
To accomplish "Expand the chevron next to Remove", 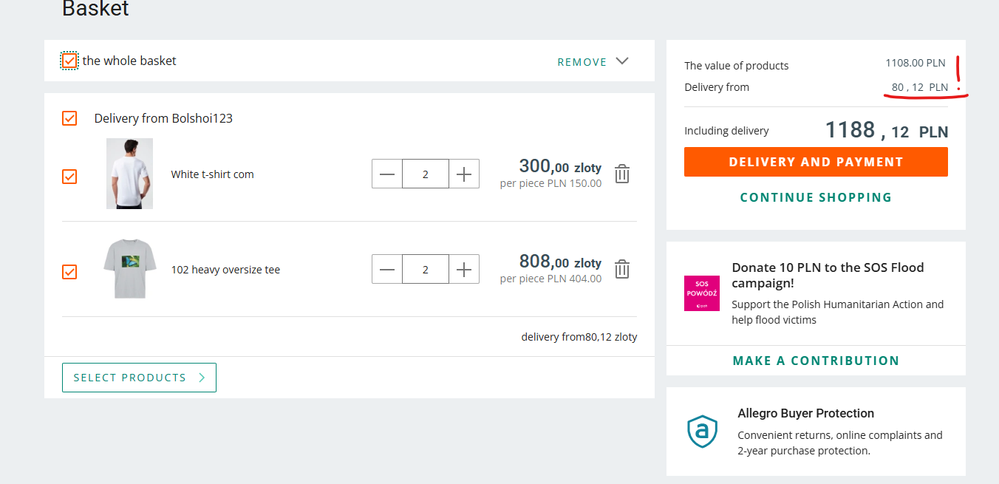I will click(622, 61).
